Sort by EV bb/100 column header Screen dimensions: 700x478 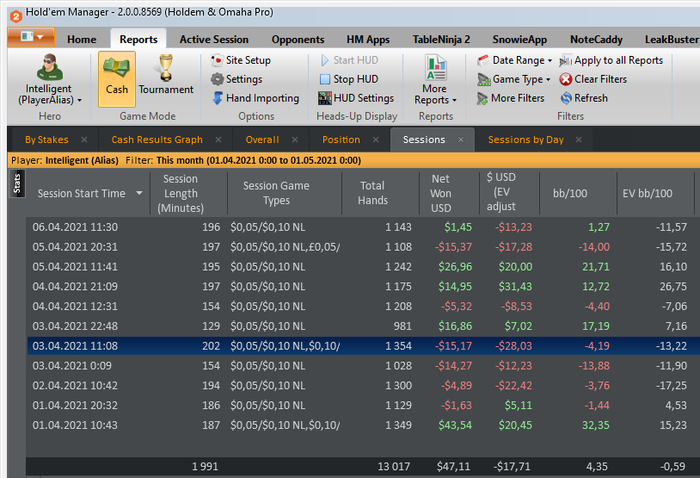coord(647,193)
